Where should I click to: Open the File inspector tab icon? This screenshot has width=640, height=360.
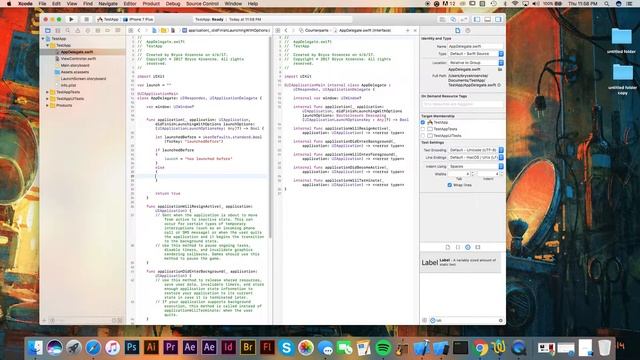(x=458, y=31)
